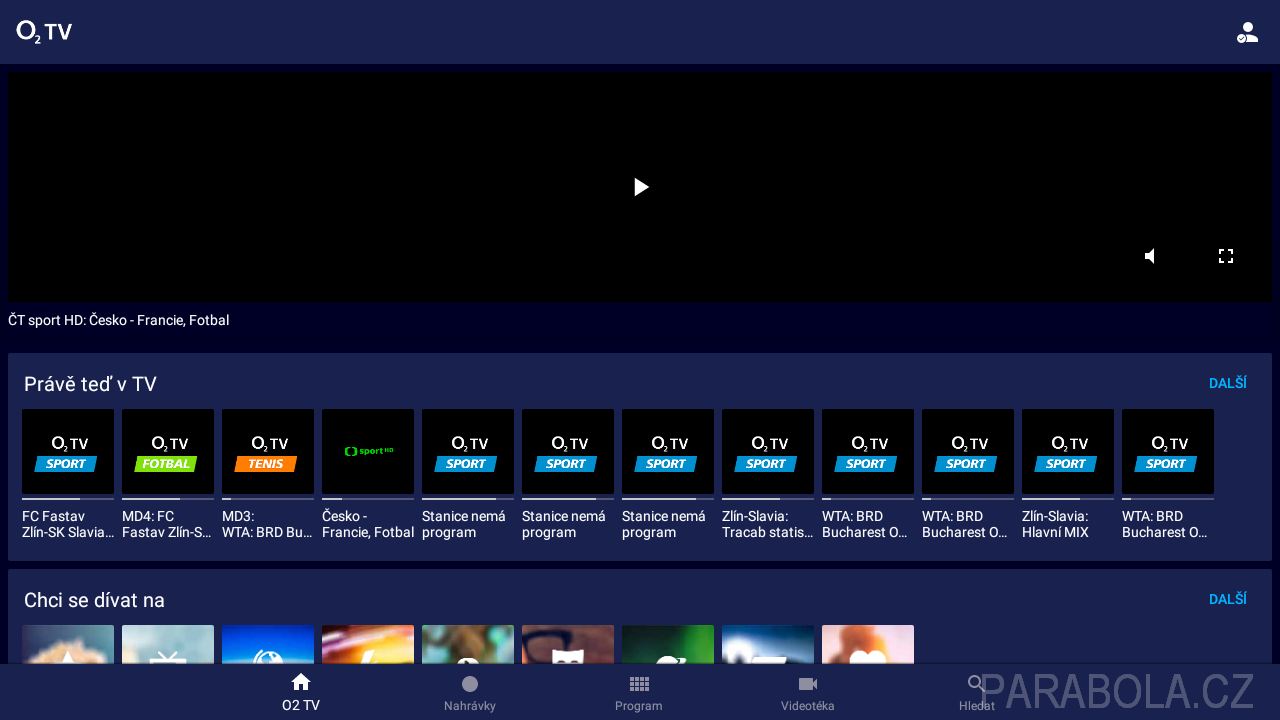Select the heart-icon category thumbnail
Image resolution: width=1280 pixels, height=720 pixels.
tap(868, 645)
